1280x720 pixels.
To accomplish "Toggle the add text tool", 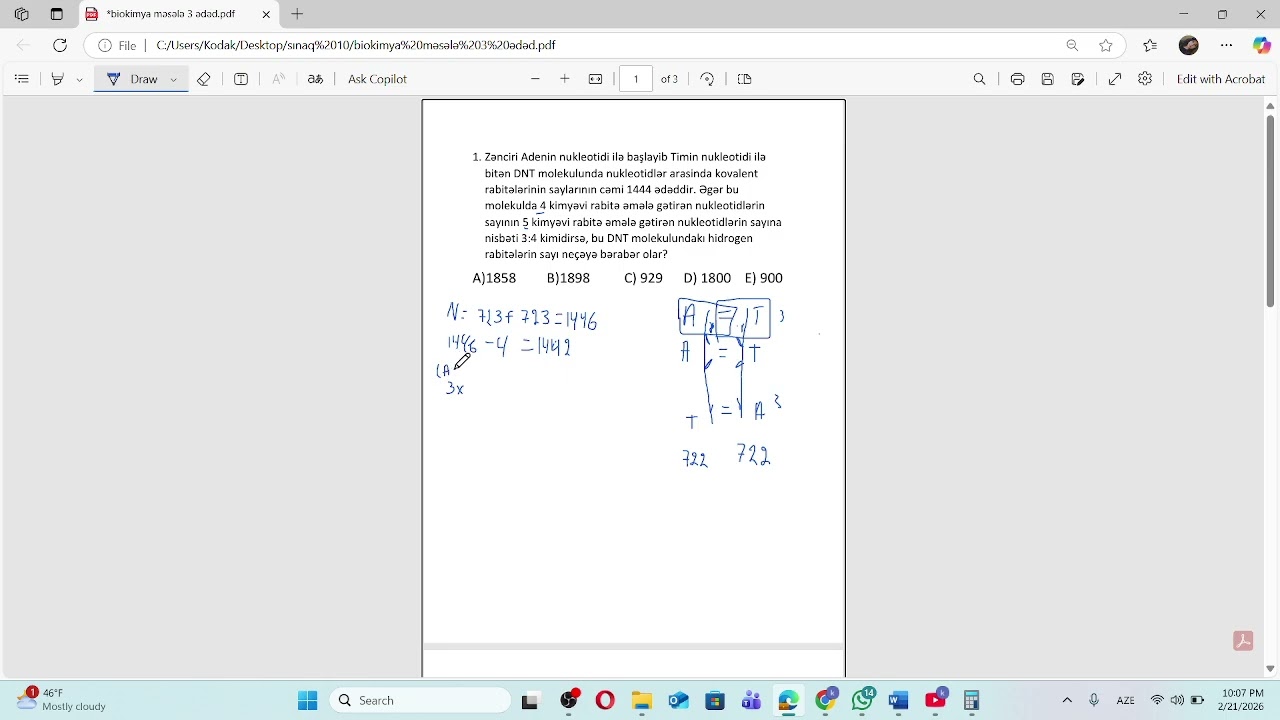I will [241, 79].
